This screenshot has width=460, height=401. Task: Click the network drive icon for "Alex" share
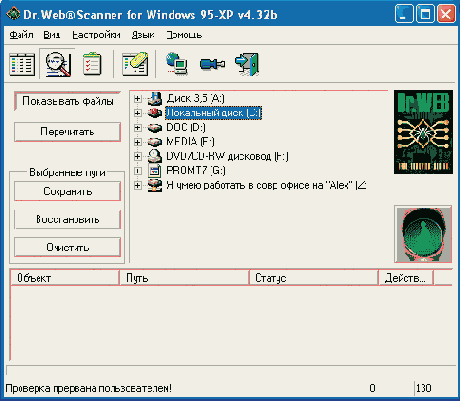tap(155, 185)
